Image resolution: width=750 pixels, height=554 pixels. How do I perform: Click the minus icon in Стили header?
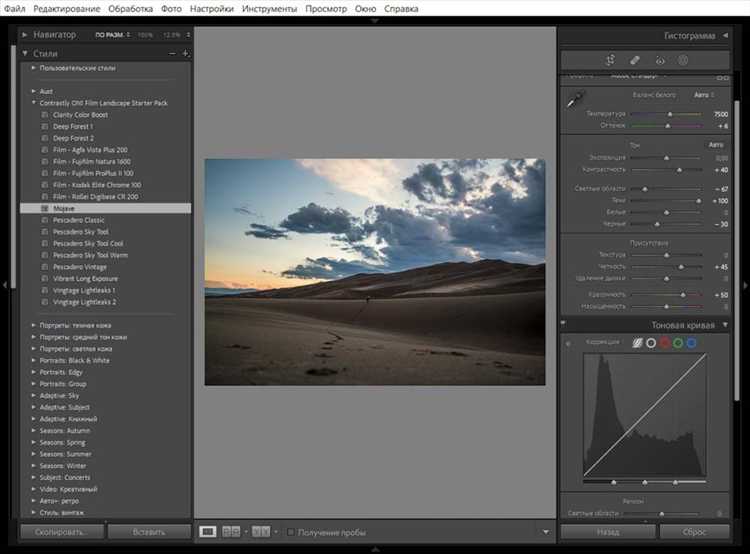[172, 54]
